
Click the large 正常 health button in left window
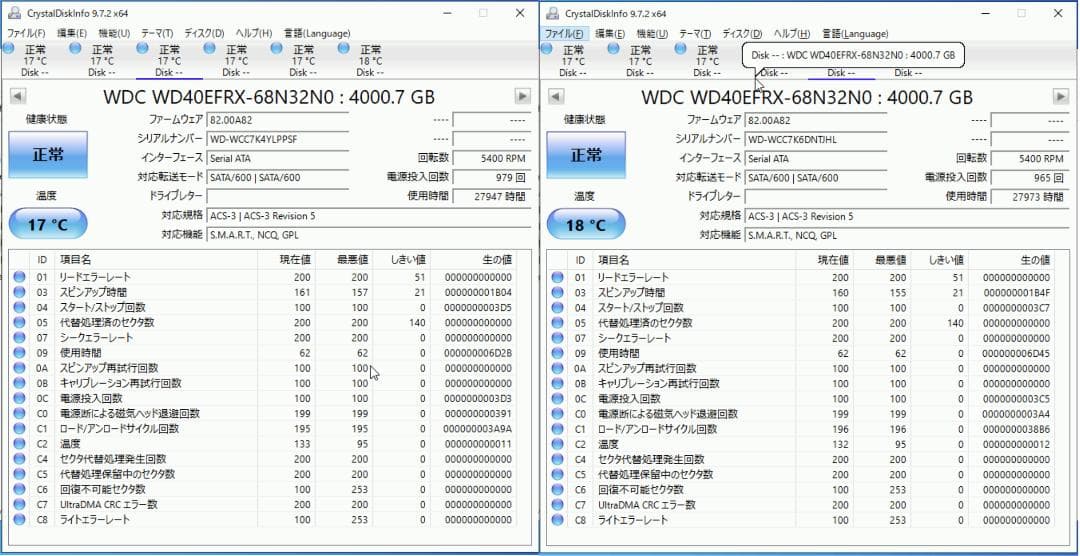(48, 154)
